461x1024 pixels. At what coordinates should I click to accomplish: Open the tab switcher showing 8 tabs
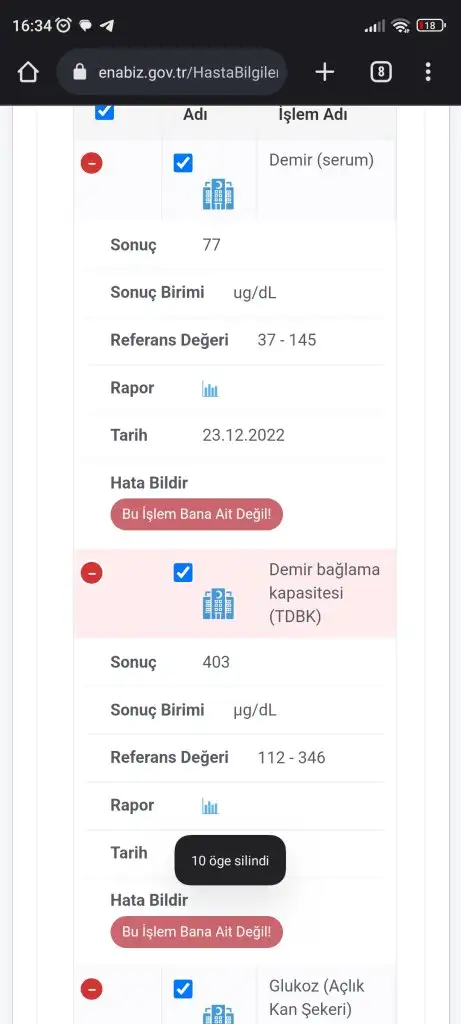coord(381,72)
